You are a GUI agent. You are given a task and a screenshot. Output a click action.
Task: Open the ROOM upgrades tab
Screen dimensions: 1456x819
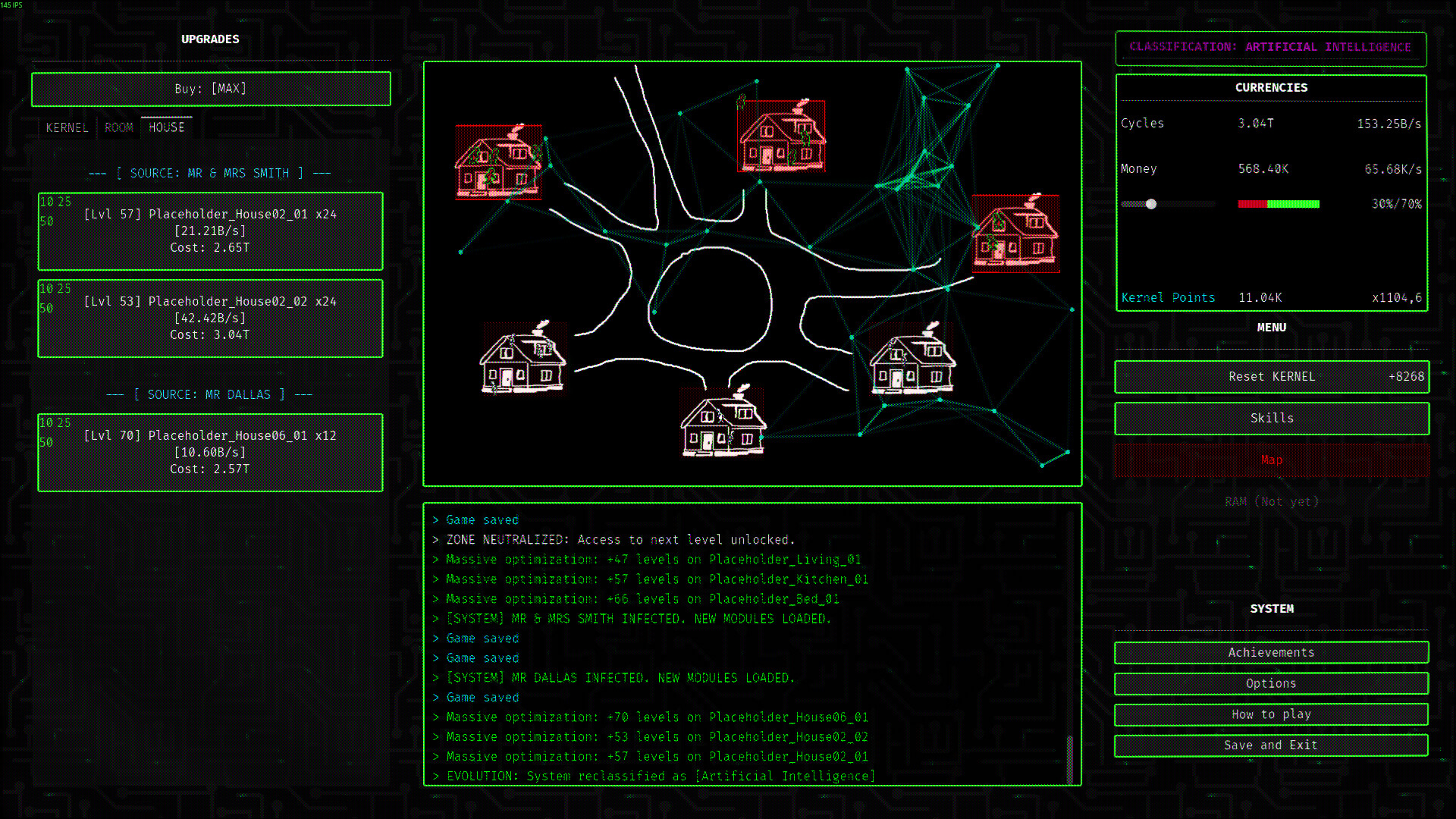click(119, 127)
